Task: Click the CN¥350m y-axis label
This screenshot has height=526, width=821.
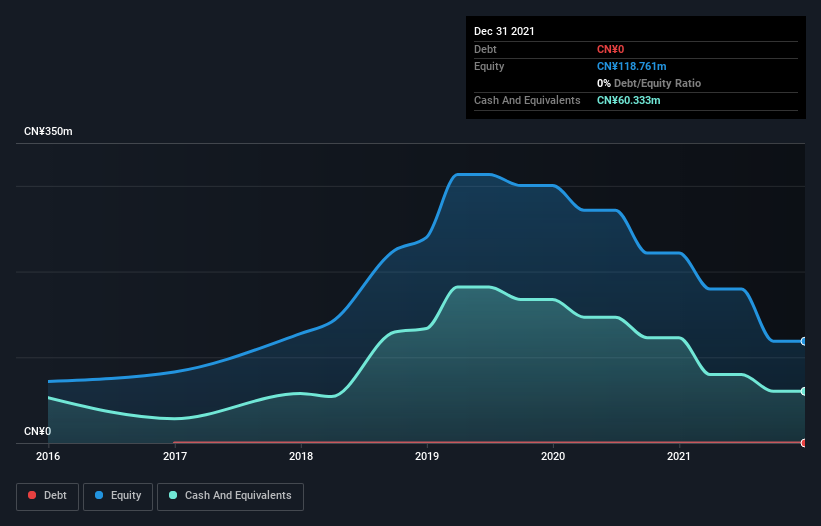Action: pyautogui.click(x=48, y=131)
